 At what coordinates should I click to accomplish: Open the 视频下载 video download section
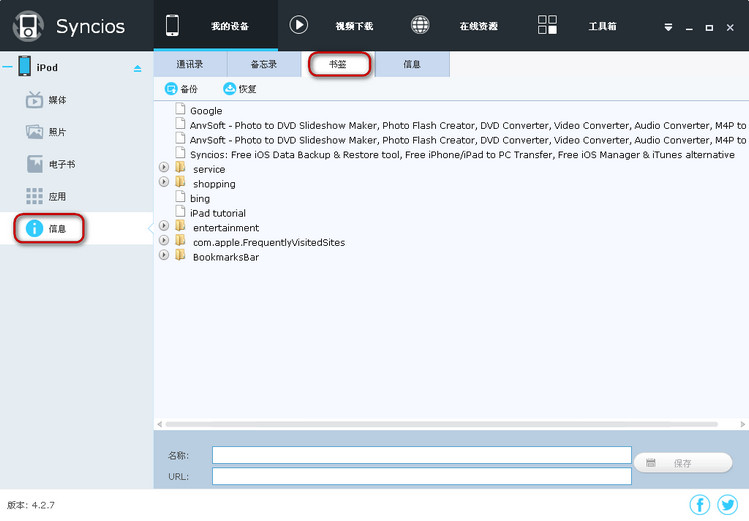(354, 26)
